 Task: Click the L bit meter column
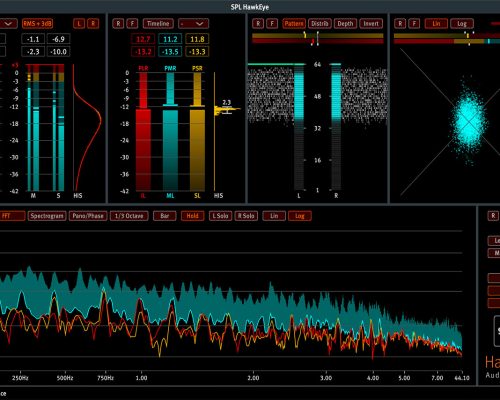299,127
